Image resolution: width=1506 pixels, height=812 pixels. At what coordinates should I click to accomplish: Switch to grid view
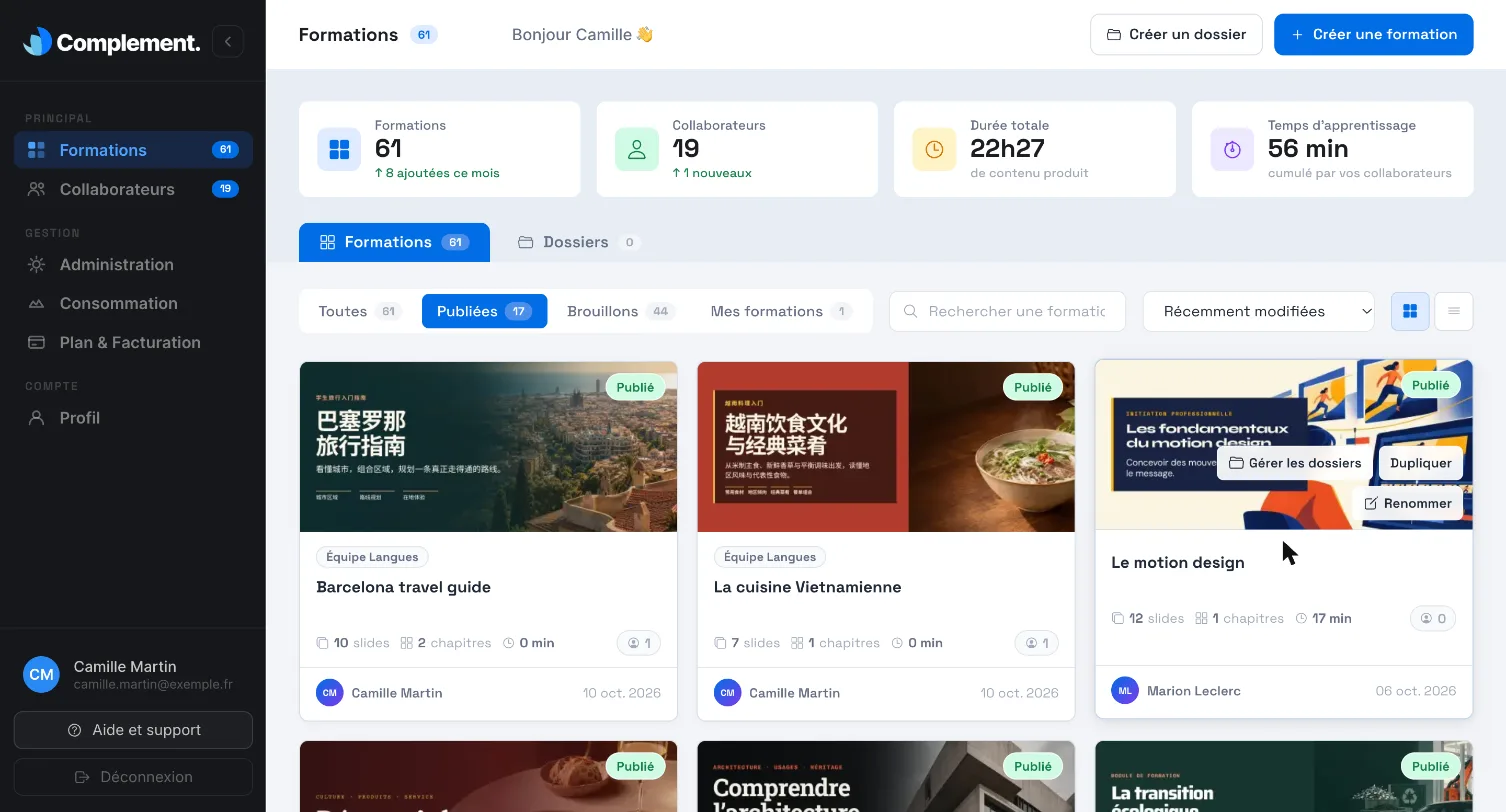1410,311
